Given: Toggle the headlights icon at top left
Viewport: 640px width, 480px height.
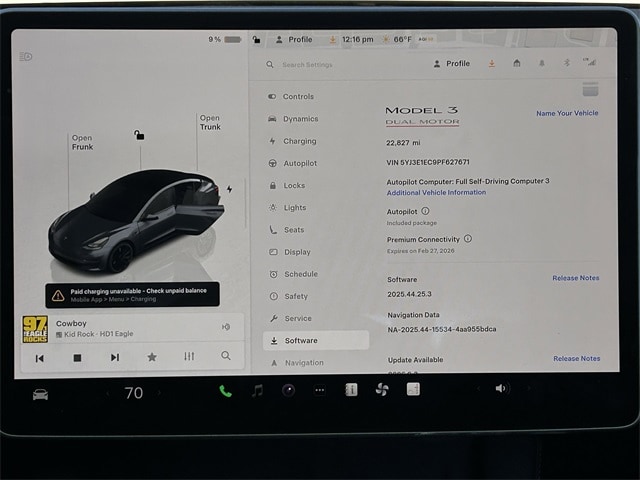Looking at the screenshot, I should (26, 57).
